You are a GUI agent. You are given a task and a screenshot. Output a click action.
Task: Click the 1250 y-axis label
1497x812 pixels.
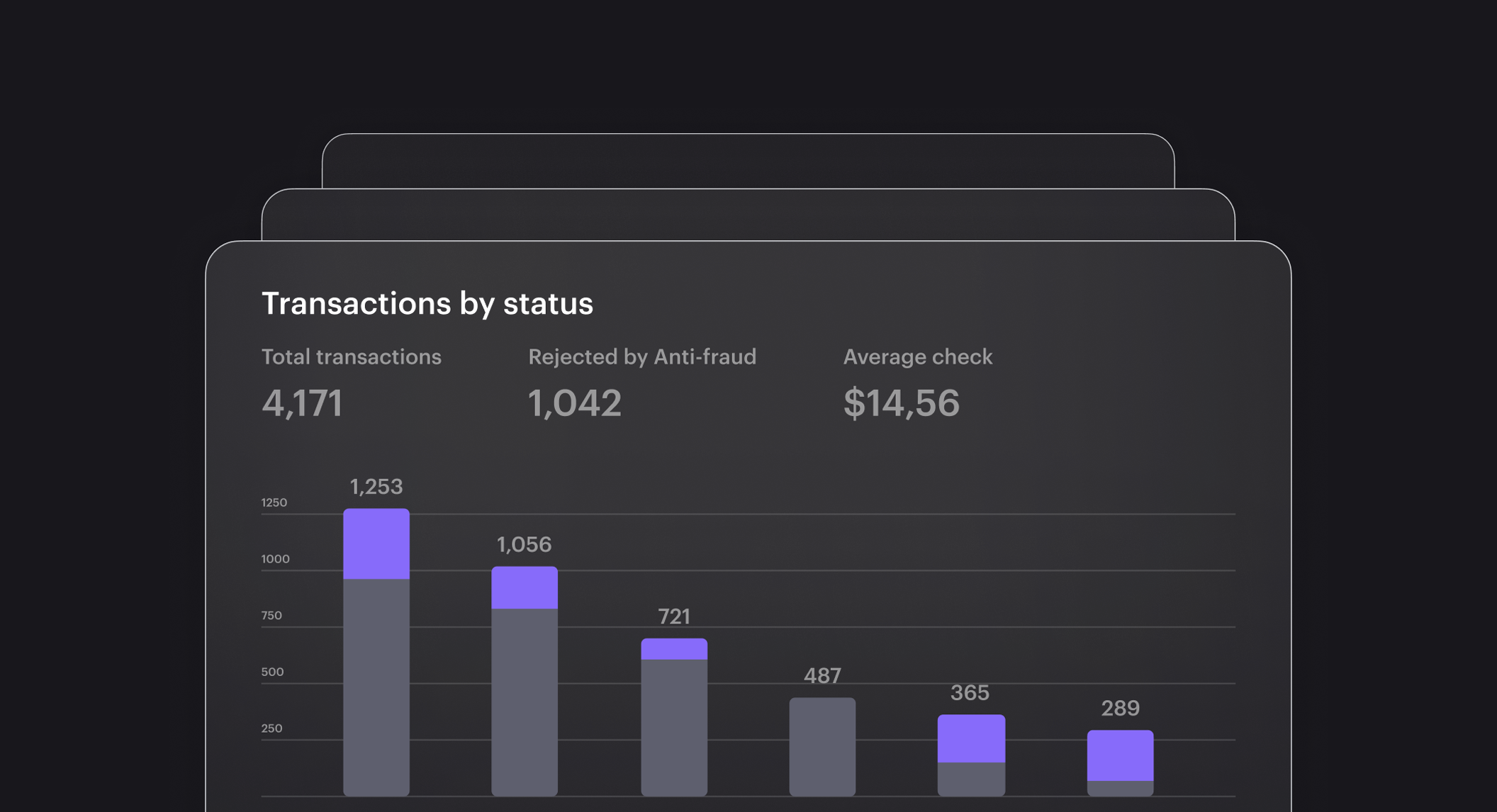tap(274, 502)
